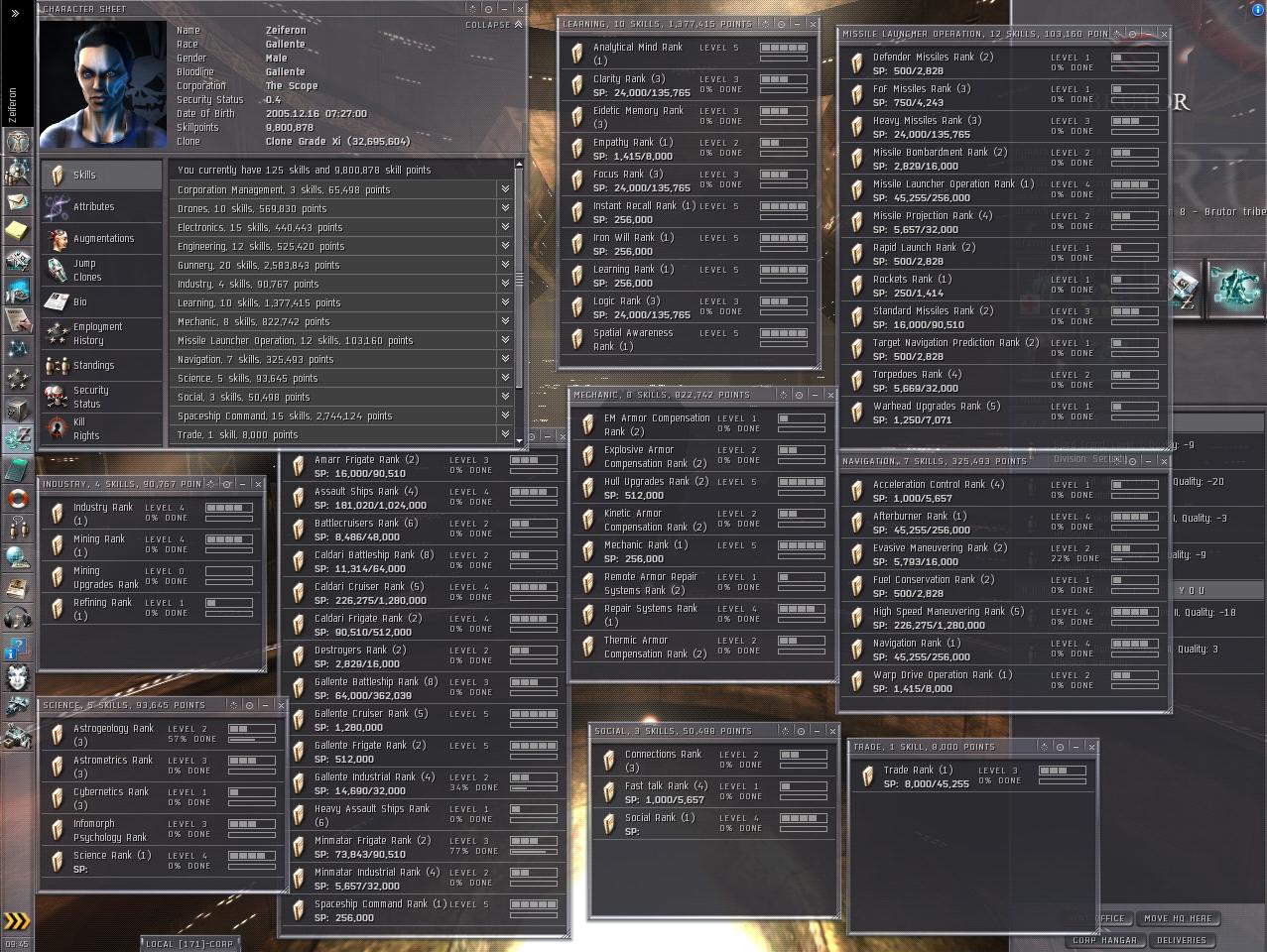
Task: Pin the Navigation skills window
Action: coord(1132,461)
